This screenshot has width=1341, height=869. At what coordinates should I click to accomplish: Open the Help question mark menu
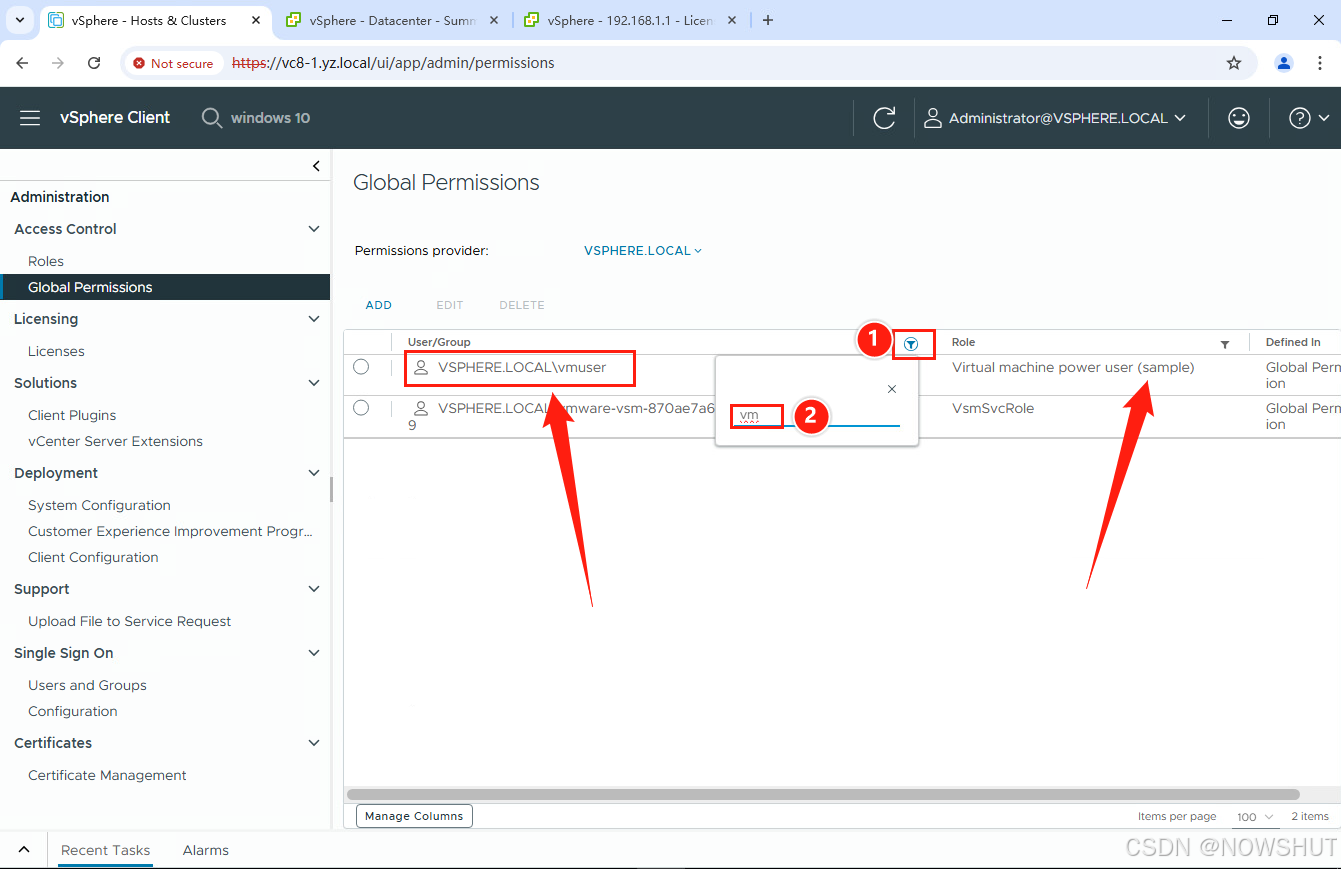click(x=1309, y=118)
